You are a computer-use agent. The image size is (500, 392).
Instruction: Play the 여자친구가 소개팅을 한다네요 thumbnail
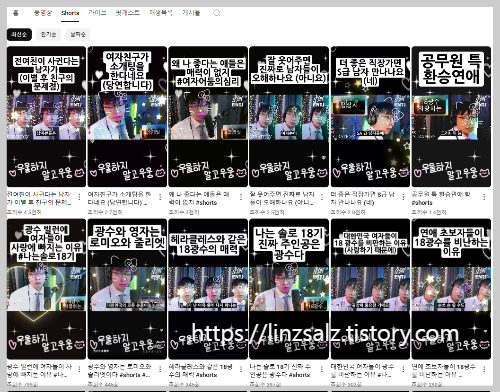pos(127,117)
